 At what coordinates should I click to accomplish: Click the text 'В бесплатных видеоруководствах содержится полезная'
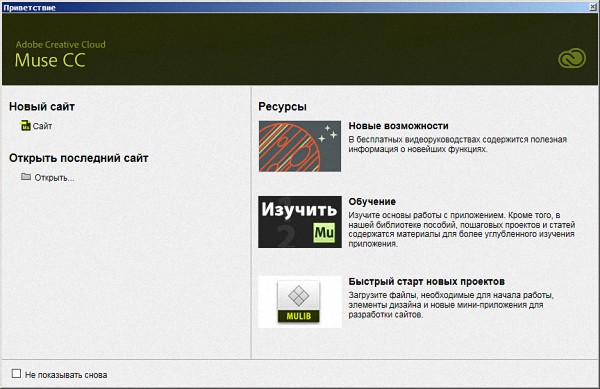point(457,140)
